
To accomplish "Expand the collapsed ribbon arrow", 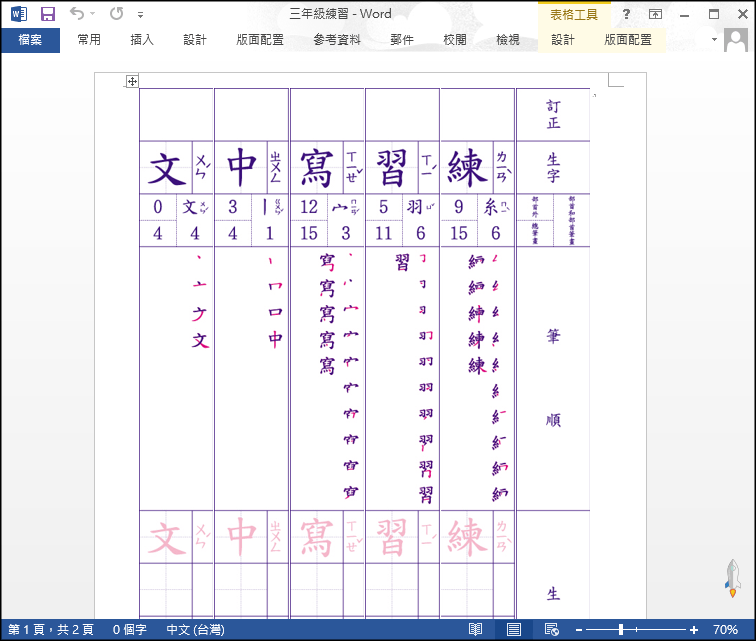I will [715, 40].
